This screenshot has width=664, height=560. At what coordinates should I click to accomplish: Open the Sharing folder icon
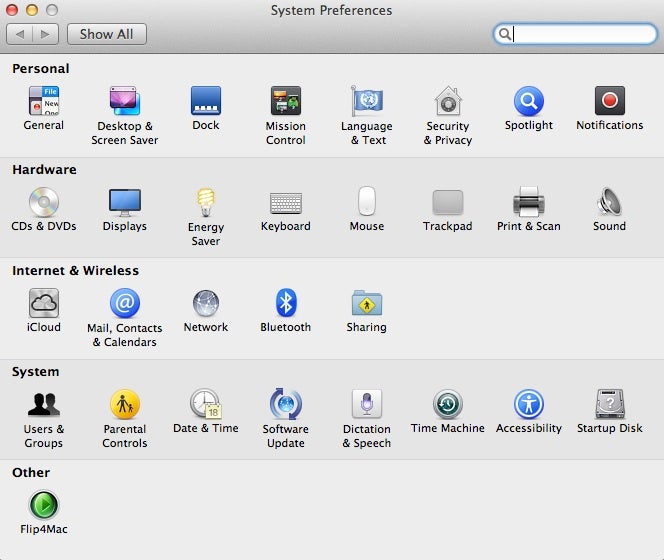[x=366, y=303]
